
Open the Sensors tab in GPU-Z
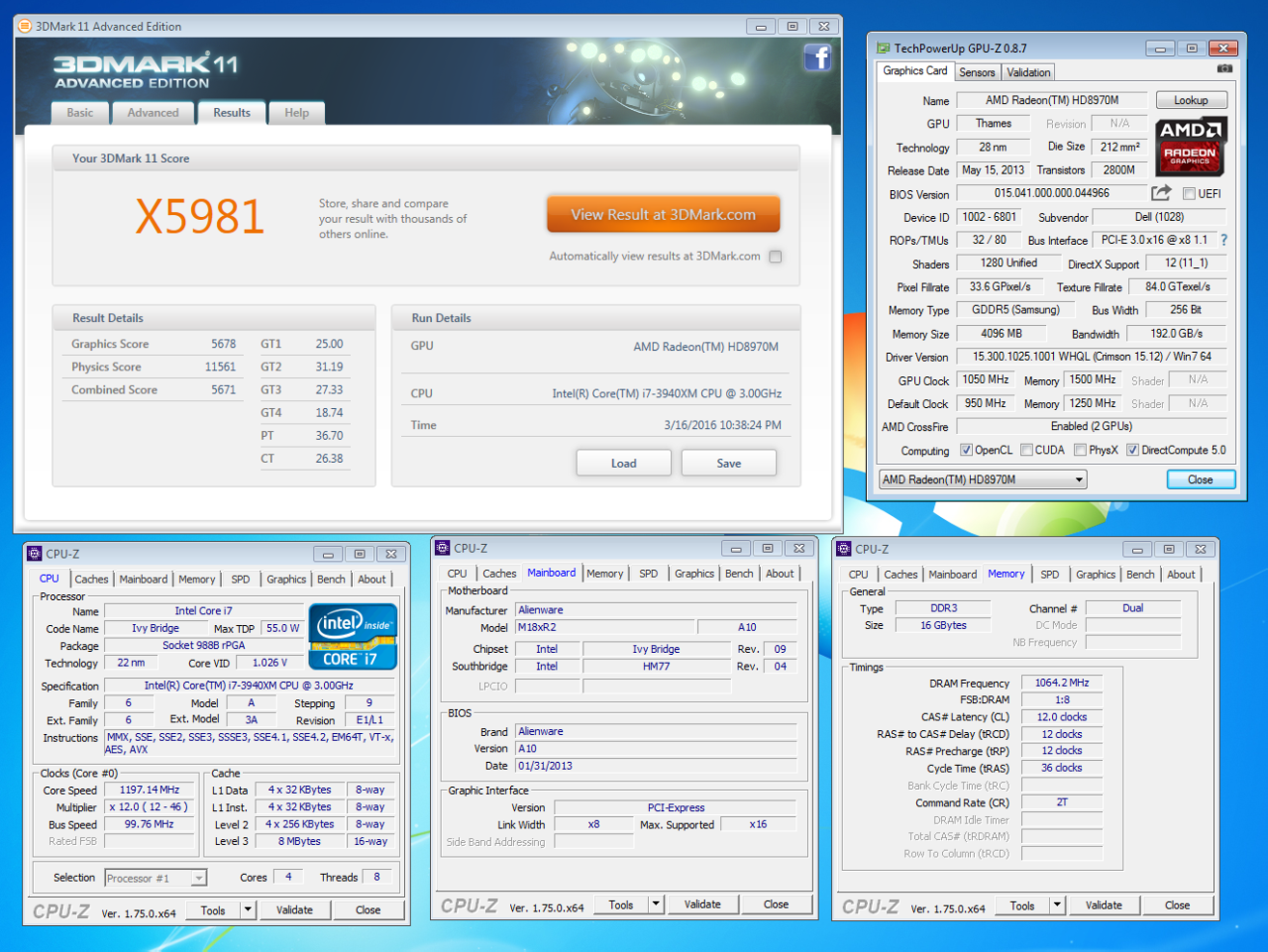click(977, 72)
